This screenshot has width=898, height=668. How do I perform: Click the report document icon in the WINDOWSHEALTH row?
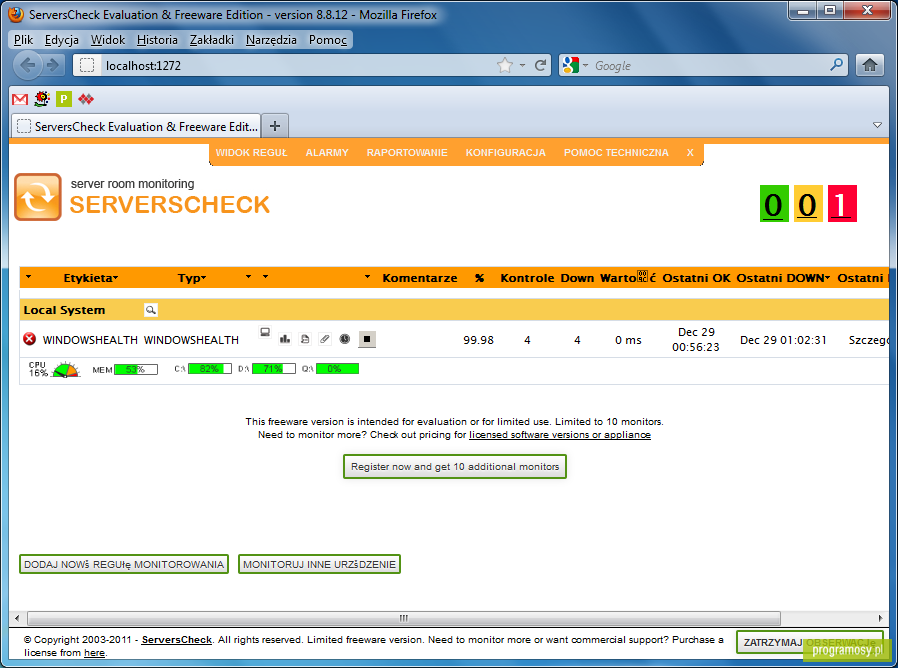tap(305, 339)
